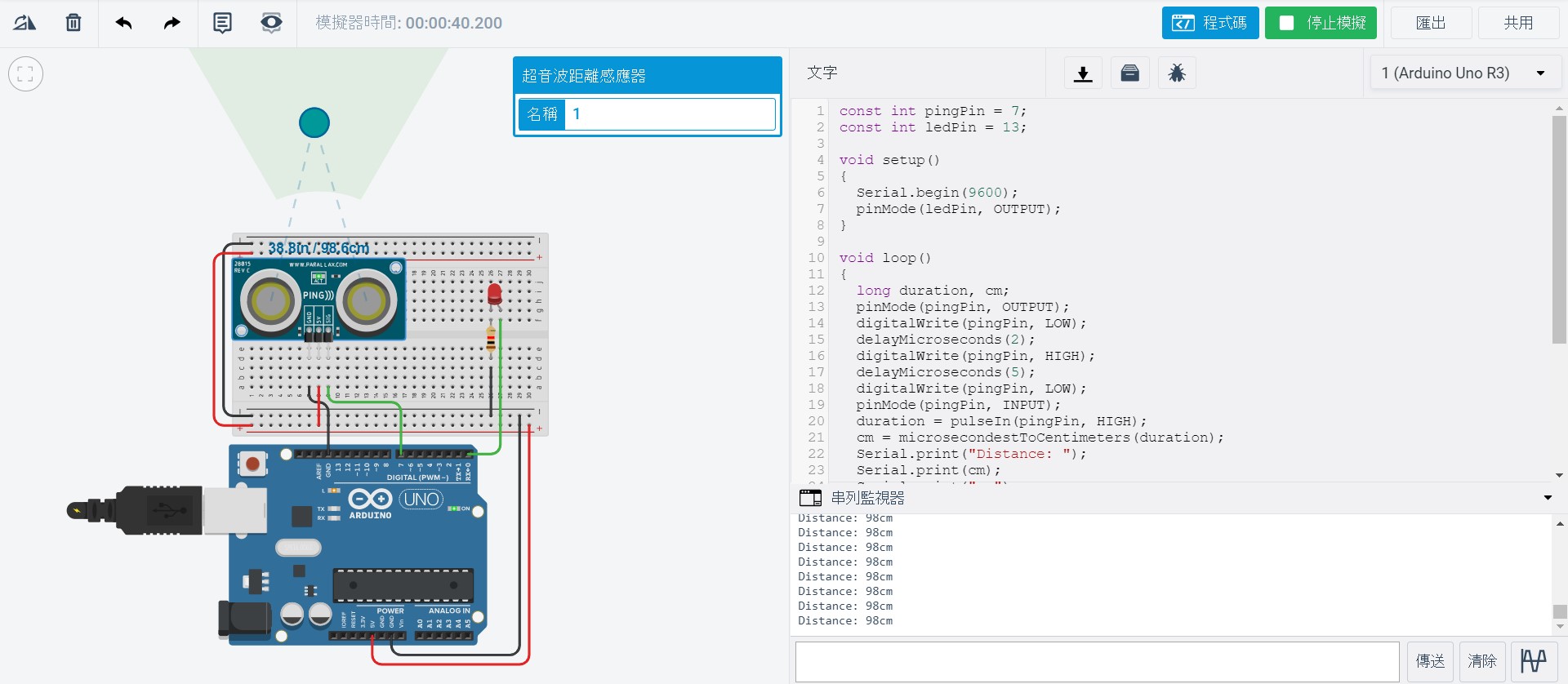Open the 文字 code mode dropdown
The height and width of the screenshot is (684, 1568).
click(918, 73)
